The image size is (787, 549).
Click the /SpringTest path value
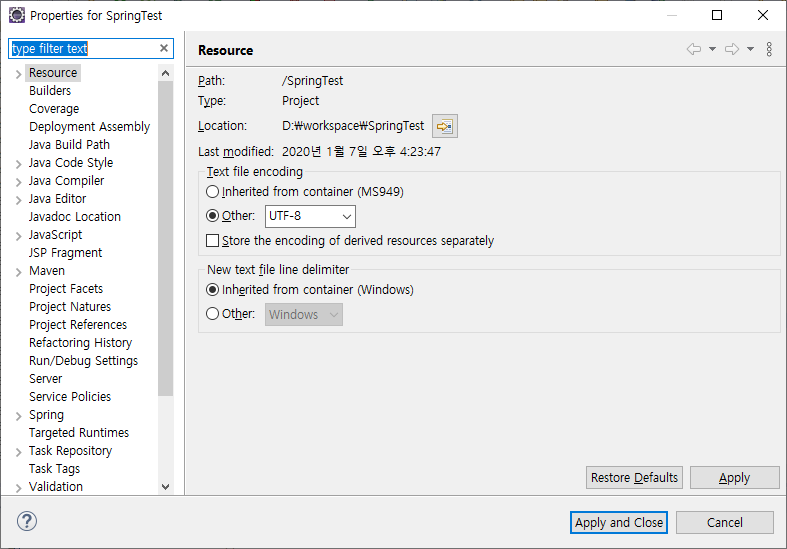(312, 81)
